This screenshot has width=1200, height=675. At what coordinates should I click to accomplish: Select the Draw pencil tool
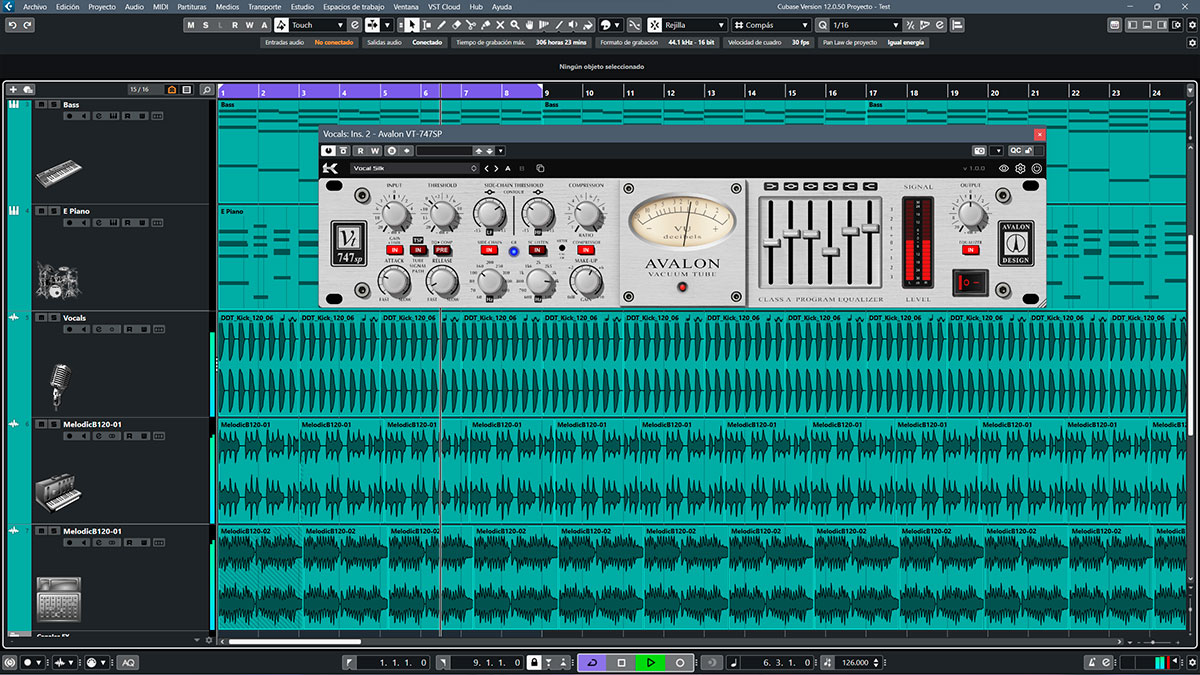coord(441,24)
